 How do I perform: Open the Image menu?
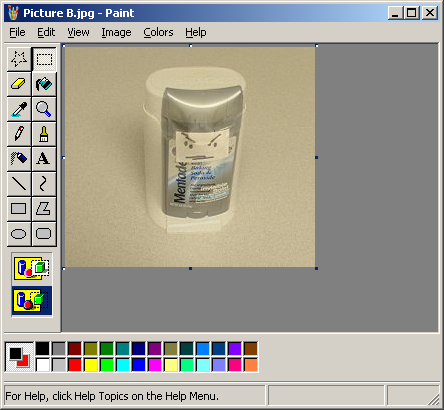coord(116,32)
